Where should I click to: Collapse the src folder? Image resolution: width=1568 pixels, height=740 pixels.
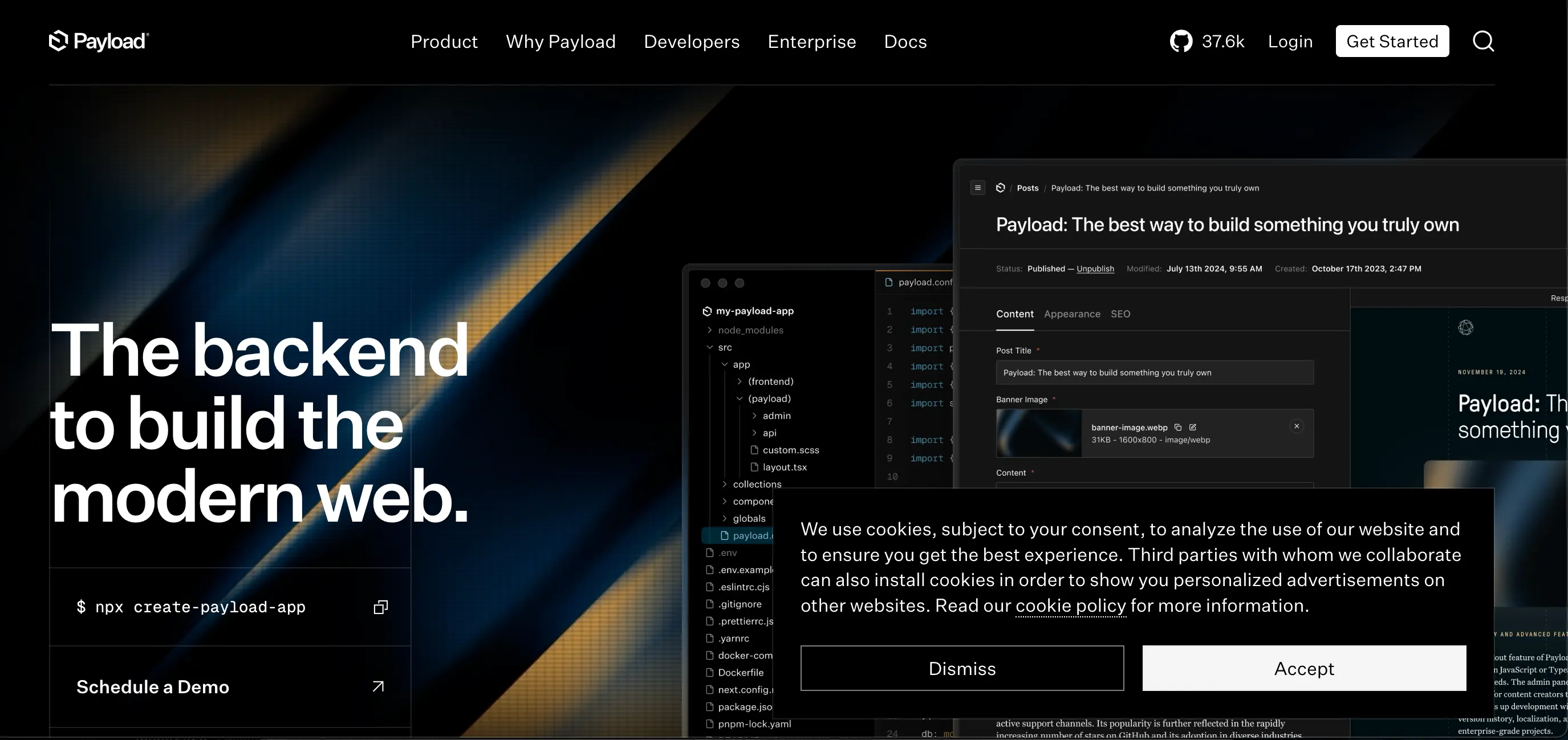[710, 347]
